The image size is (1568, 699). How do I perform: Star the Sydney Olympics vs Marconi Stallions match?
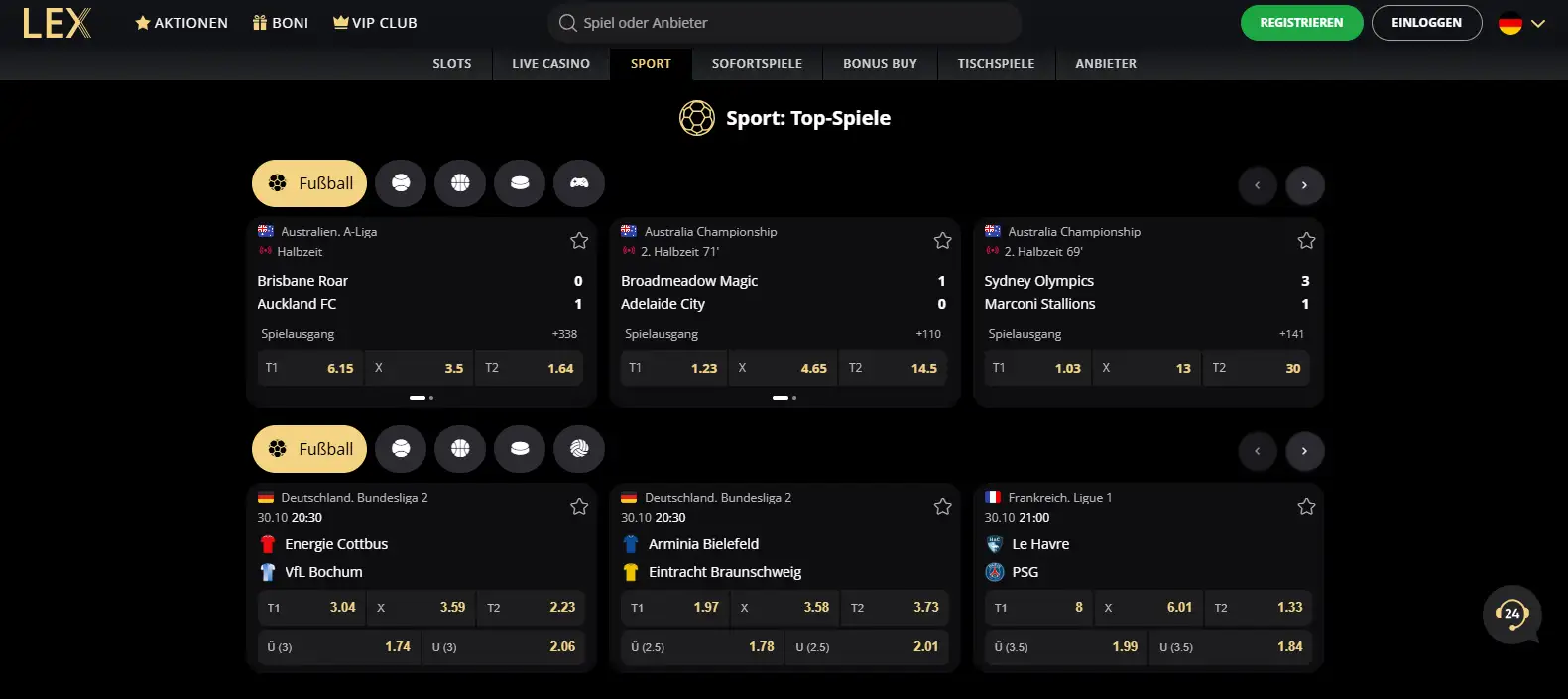pyautogui.click(x=1306, y=241)
